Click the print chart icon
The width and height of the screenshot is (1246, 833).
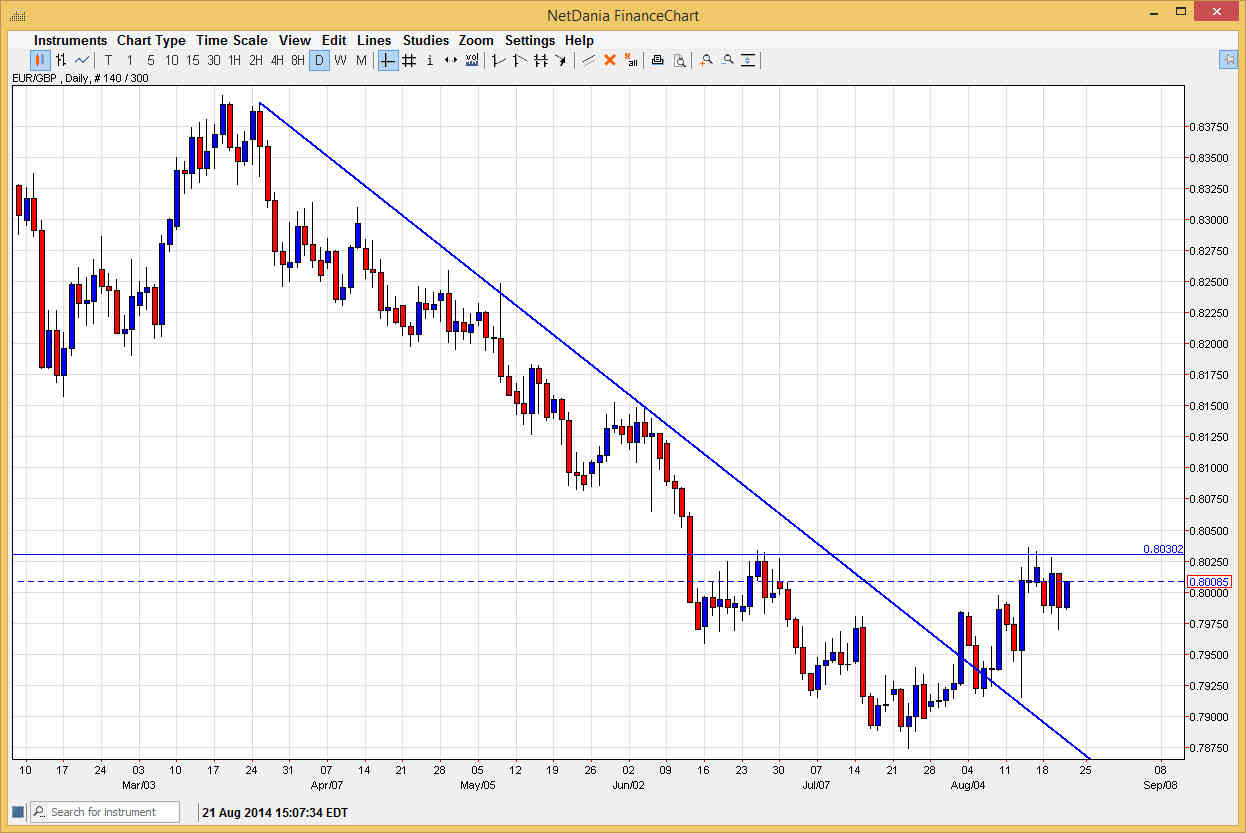[x=657, y=60]
